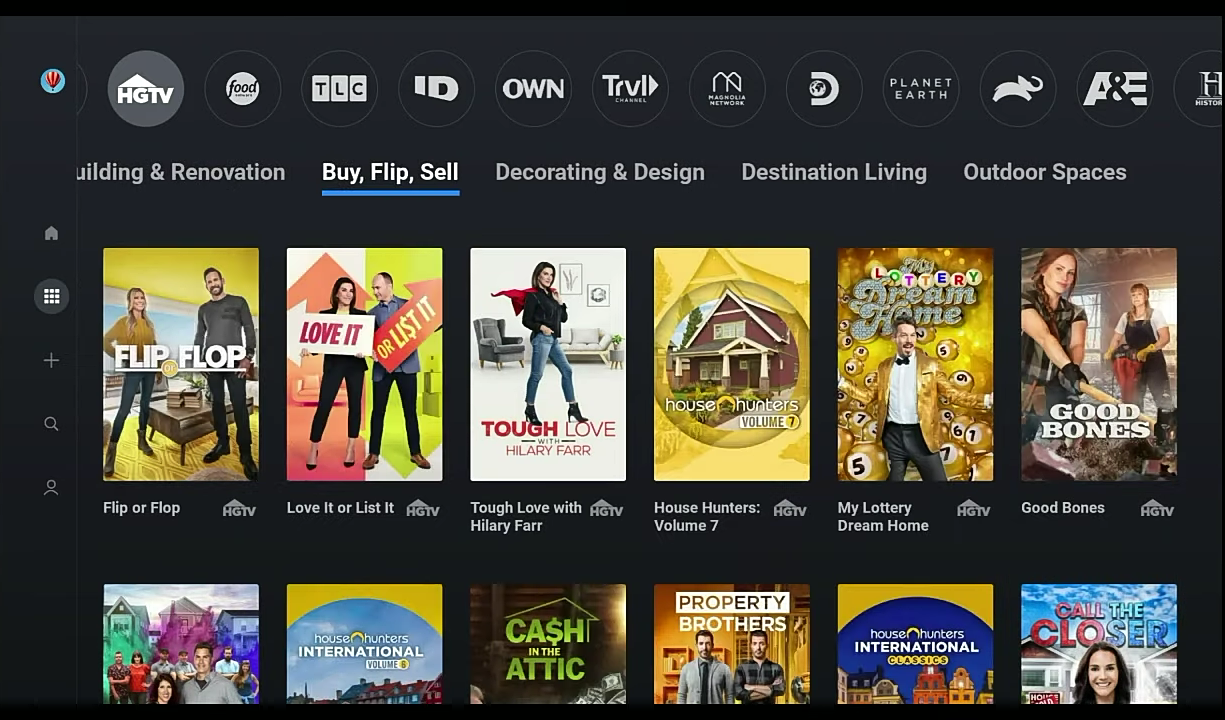Click HGTV badge beside House Hunters Volume 7
1225x720 pixels.
[790, 508]
